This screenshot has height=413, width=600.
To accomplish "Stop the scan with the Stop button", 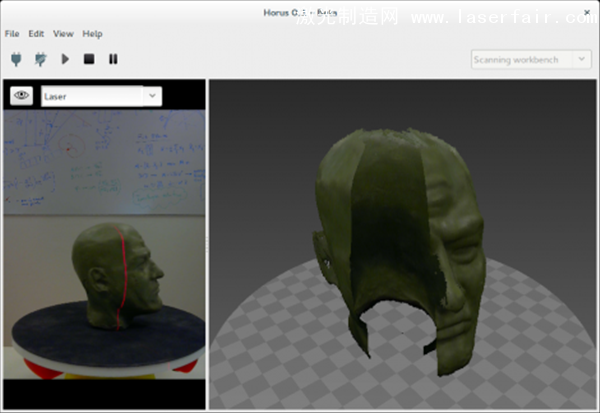I will (x=89, y=59).
